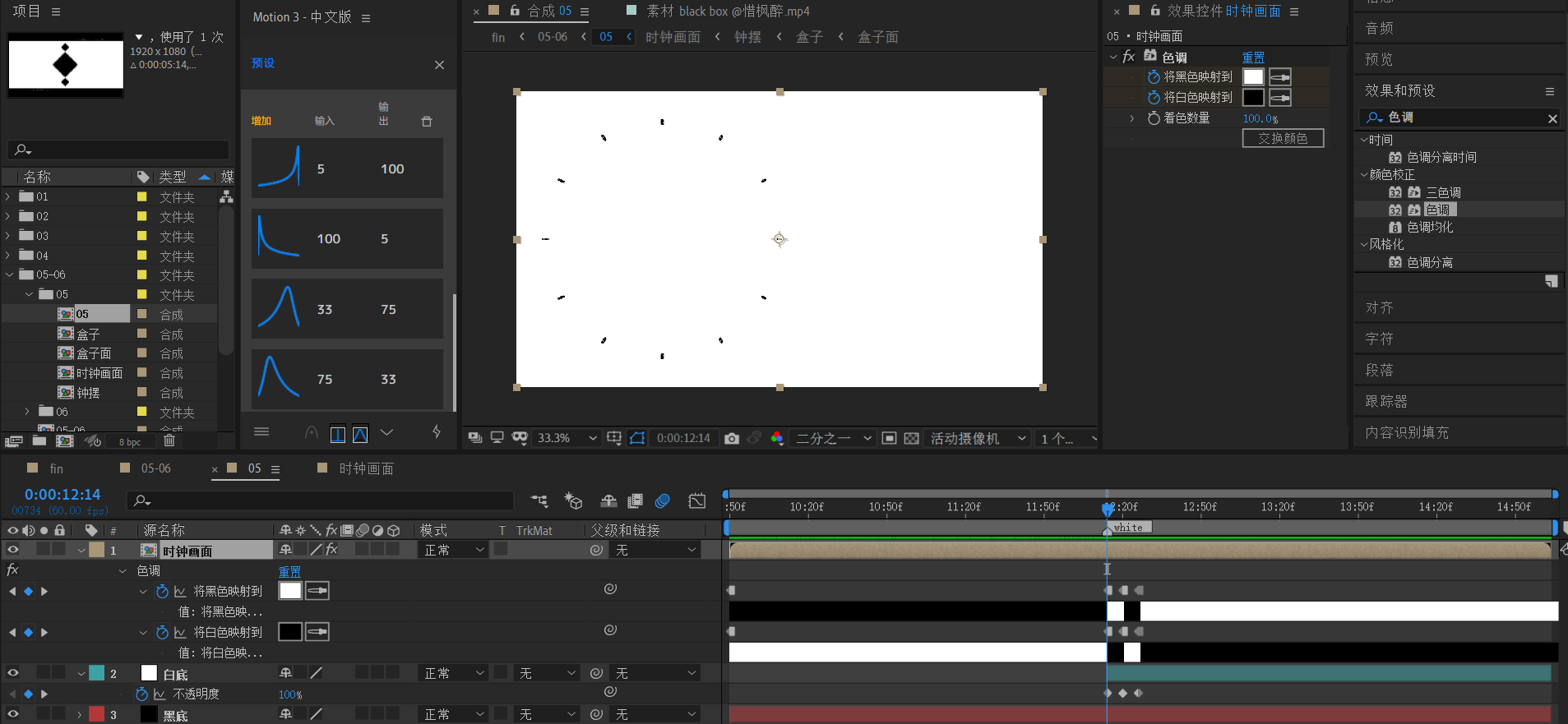Open the 项目 panel menu
Image resolution: width=1568 pixels, height=724 pixels.
[56, 12]
